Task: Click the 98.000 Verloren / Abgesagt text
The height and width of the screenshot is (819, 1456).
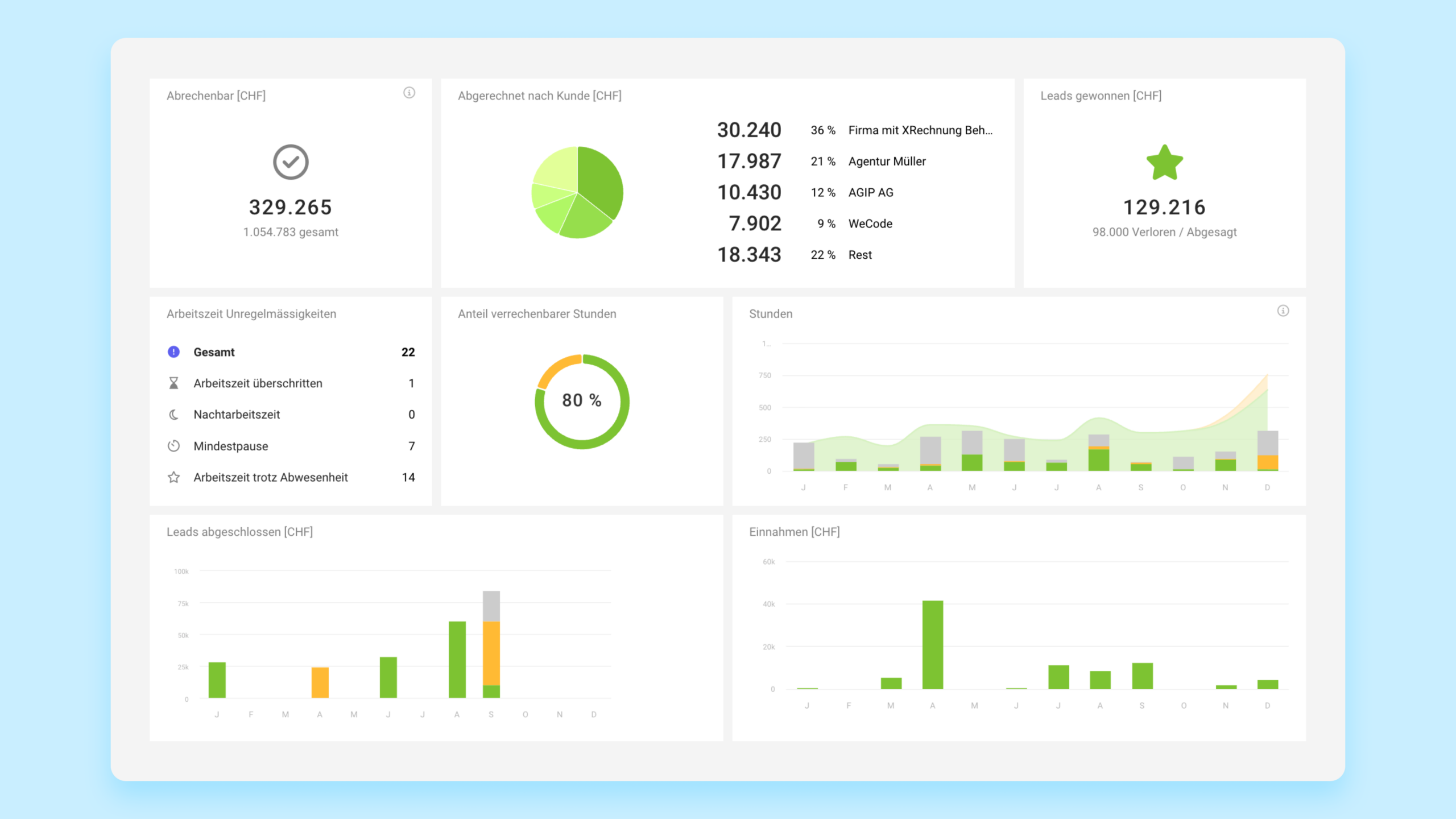Action: pos(1164,232)
